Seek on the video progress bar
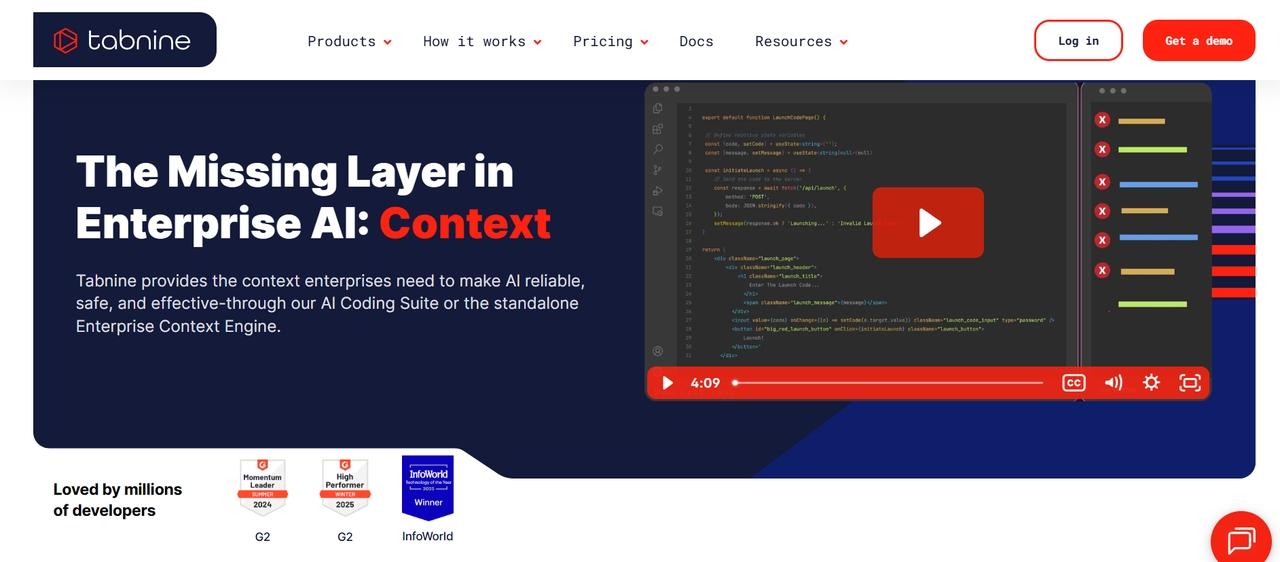 [888, 383]
